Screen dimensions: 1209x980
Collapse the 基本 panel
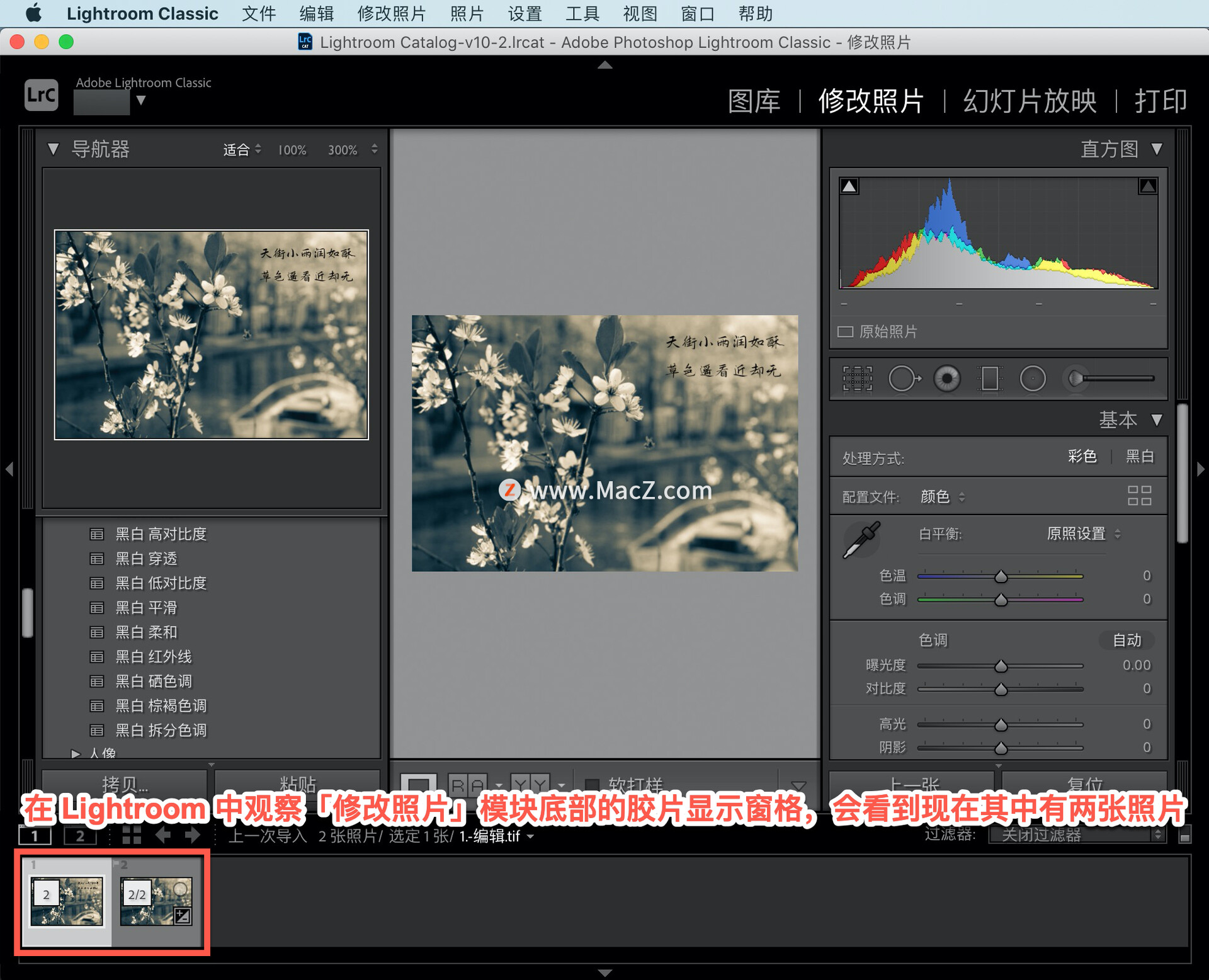pyautogui.click(x=1157, y=419)
